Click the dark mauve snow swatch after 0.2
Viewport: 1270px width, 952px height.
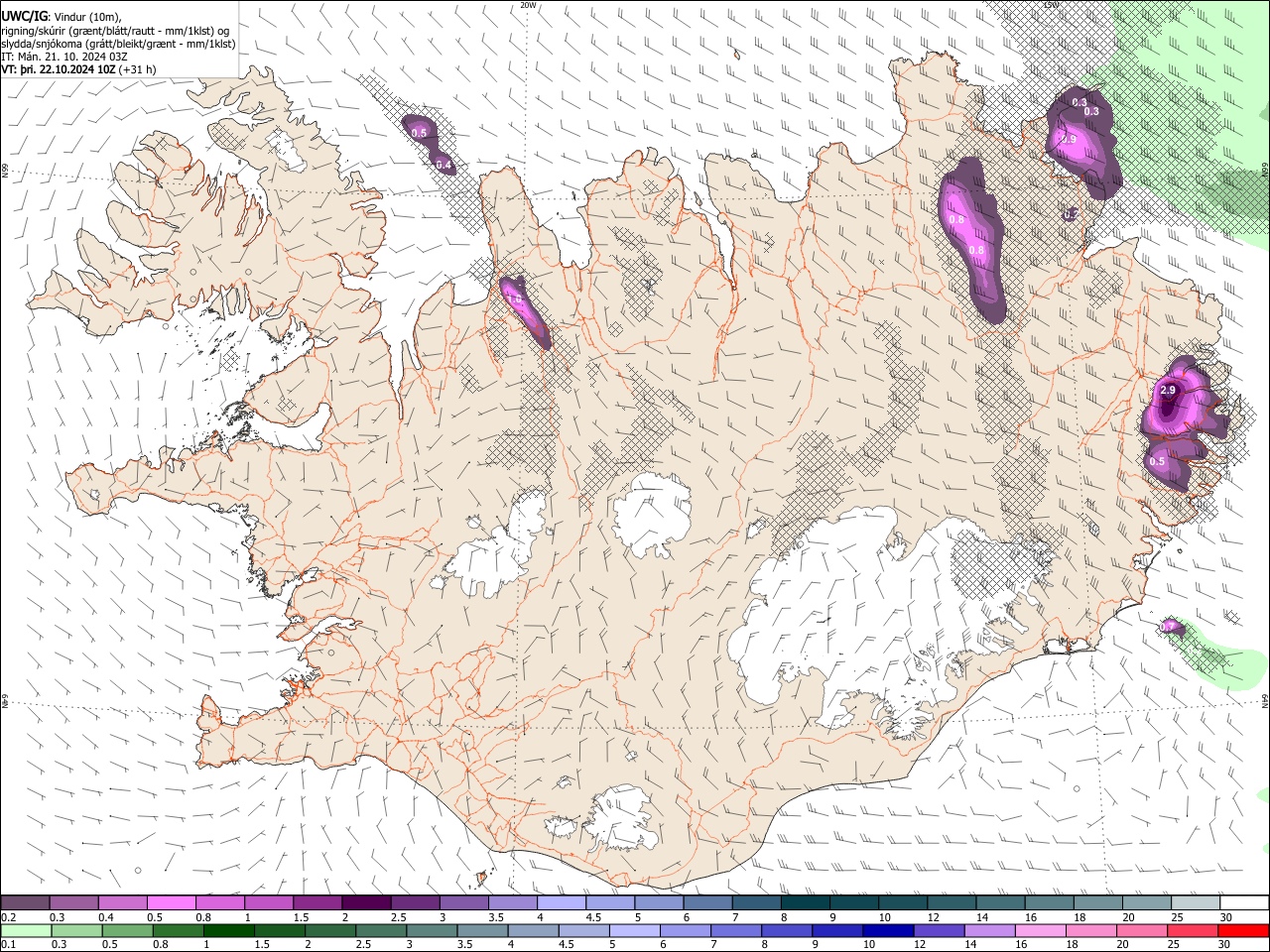tap(25, 902)
